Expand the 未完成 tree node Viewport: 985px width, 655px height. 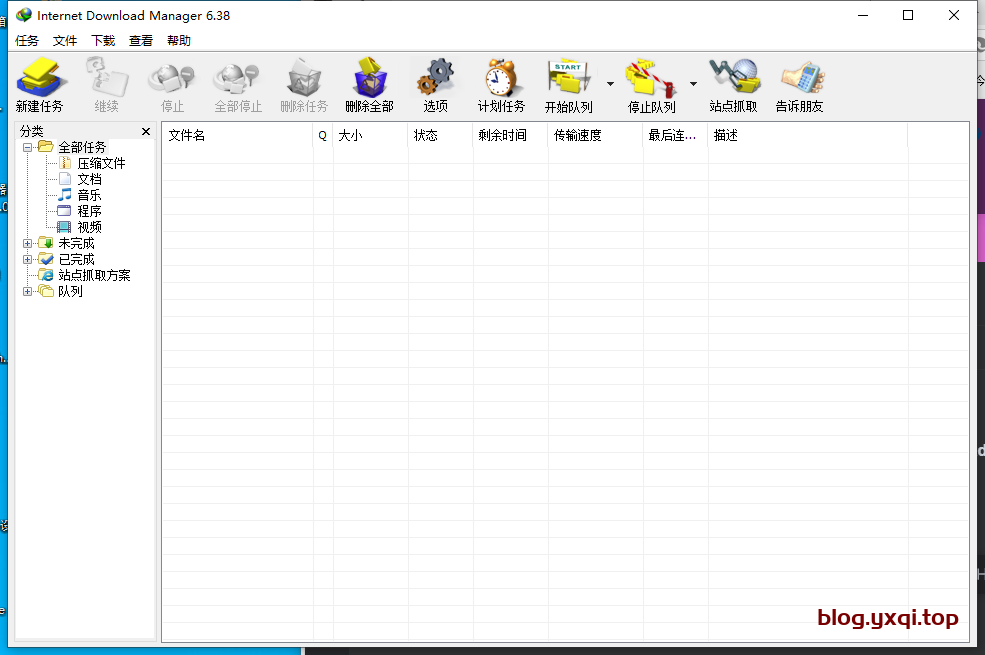pos(29,242)
